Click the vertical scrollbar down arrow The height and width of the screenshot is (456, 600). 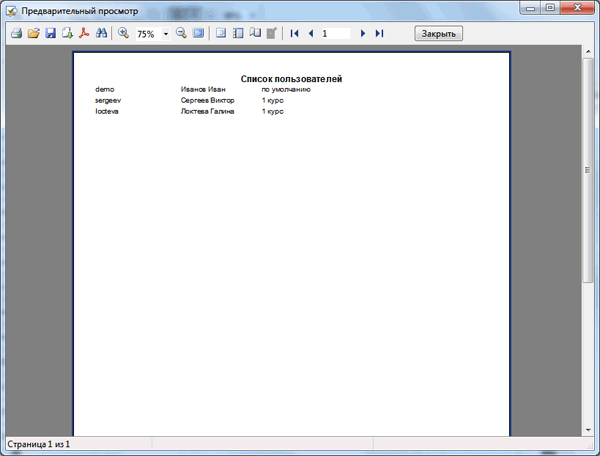[588, 430]
